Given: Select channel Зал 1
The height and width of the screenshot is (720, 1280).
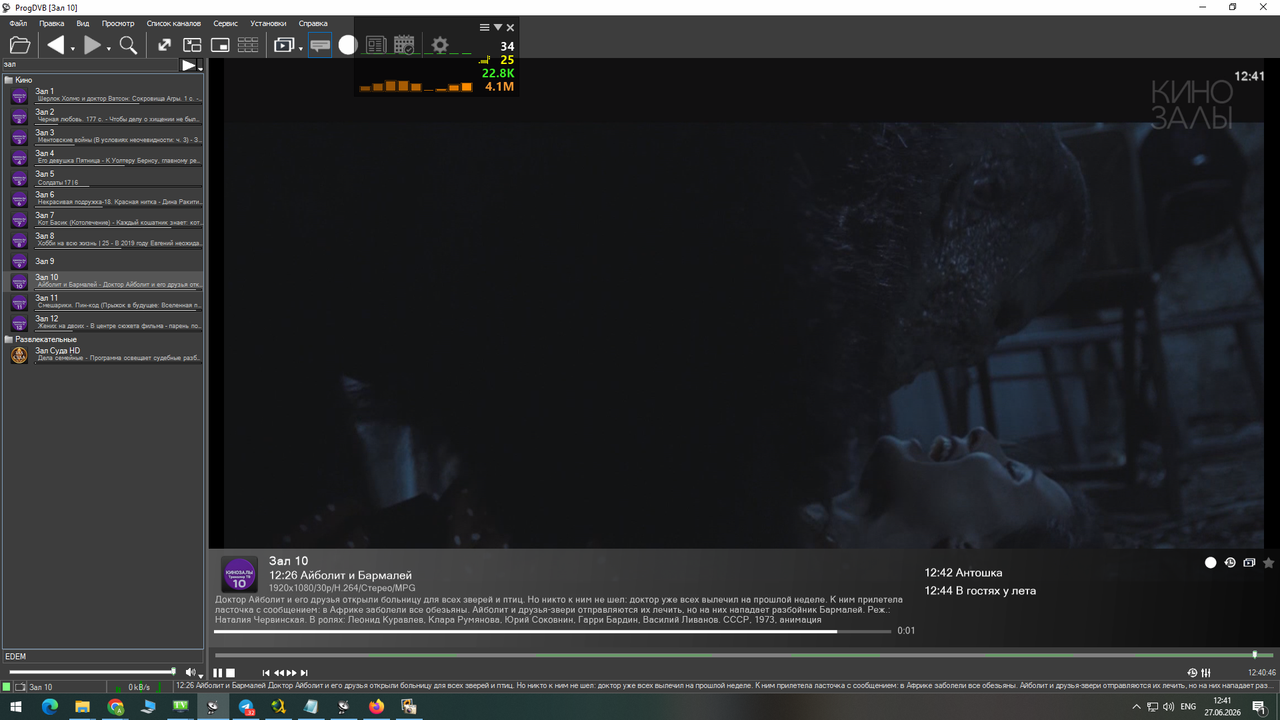Looking at the screenshot, I should tap(104, 95).
